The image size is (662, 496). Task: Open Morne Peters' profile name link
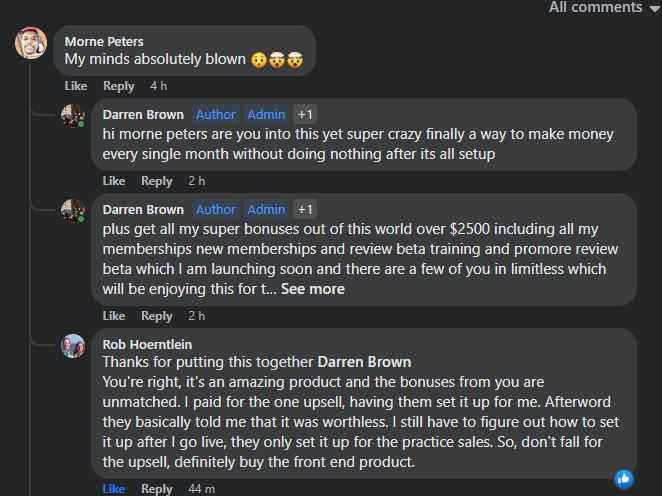tap(104, 41)
